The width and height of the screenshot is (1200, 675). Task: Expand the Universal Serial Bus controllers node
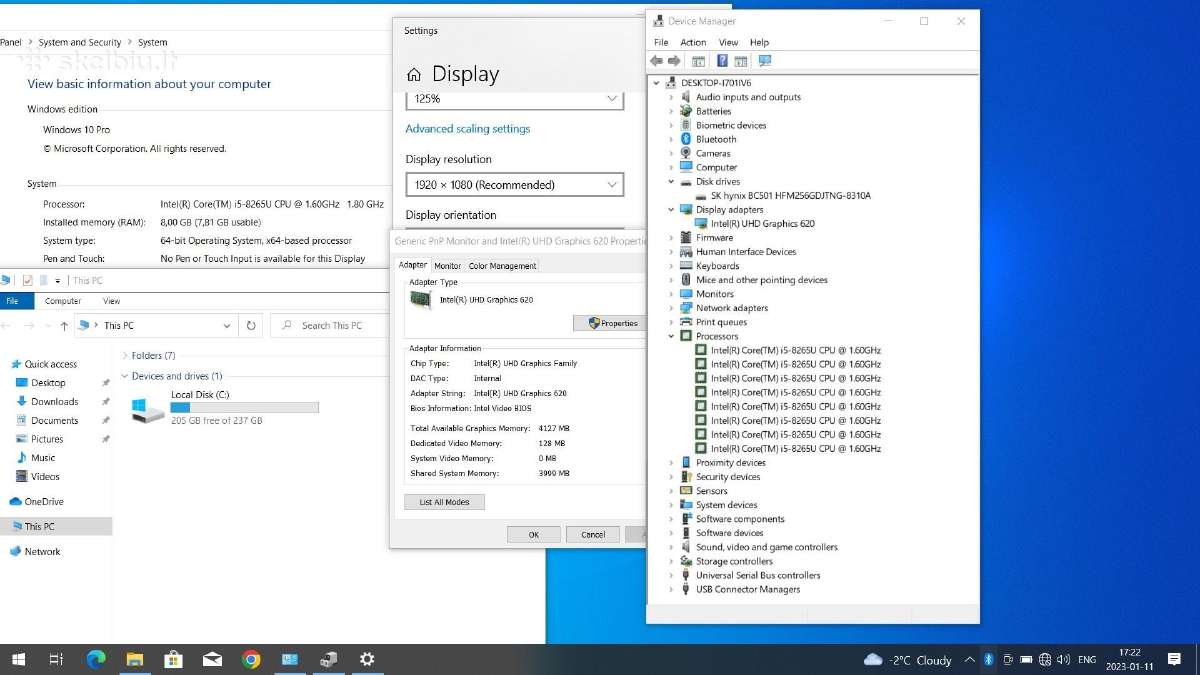(x=671, y=575)
